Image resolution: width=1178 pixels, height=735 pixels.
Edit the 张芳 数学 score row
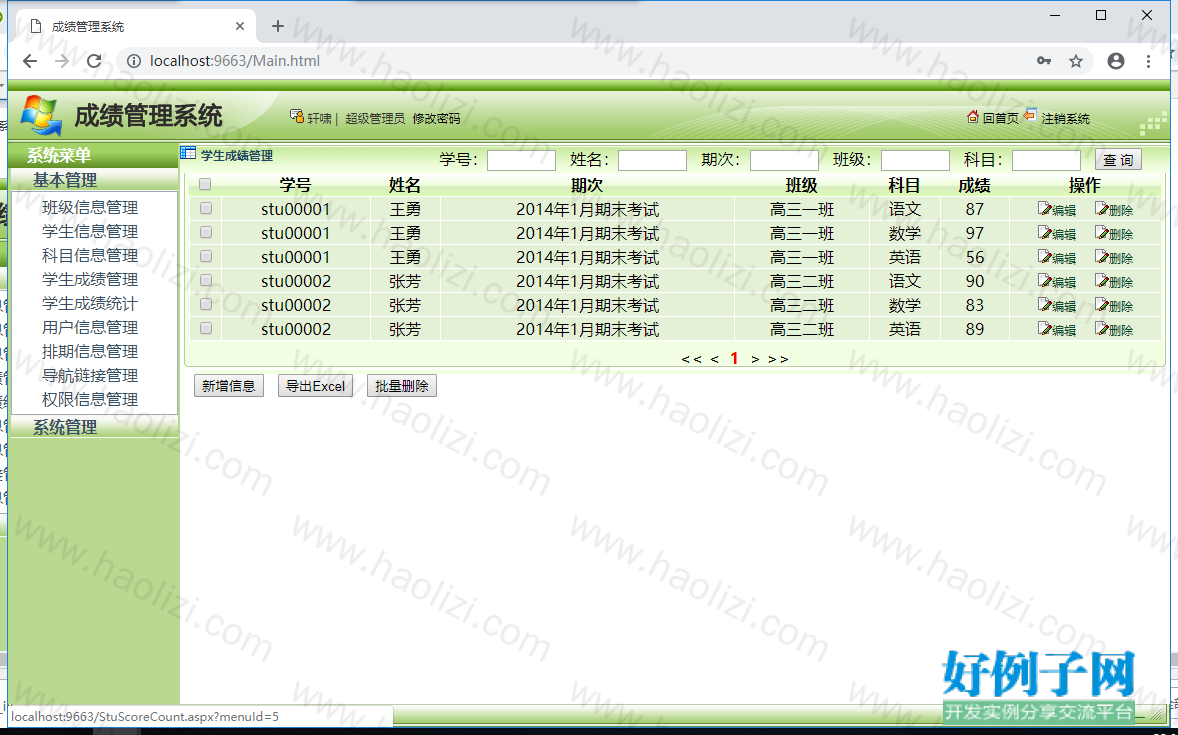(x=1056, y=306)
